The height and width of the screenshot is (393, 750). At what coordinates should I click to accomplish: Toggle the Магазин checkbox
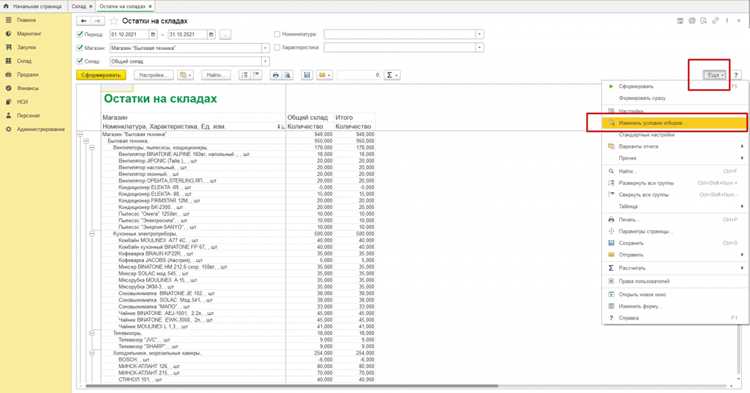pos(80,47)
